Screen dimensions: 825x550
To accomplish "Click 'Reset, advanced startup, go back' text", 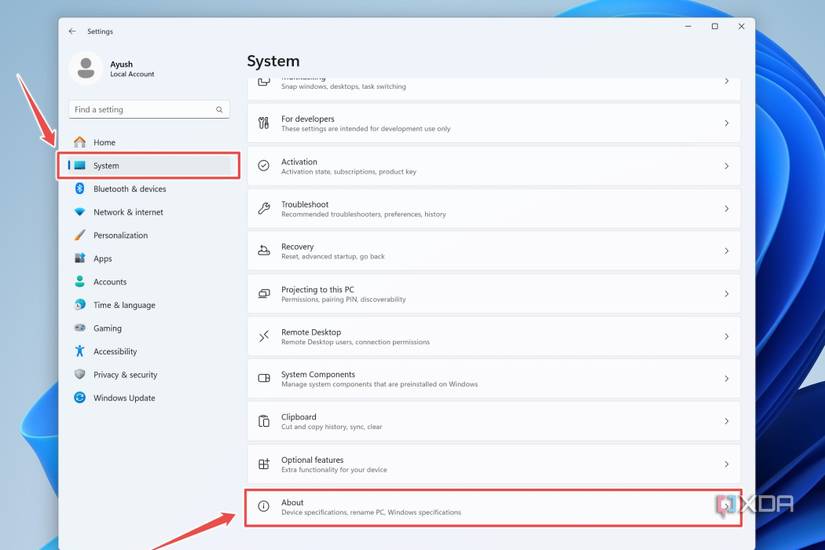I will 333,256.
